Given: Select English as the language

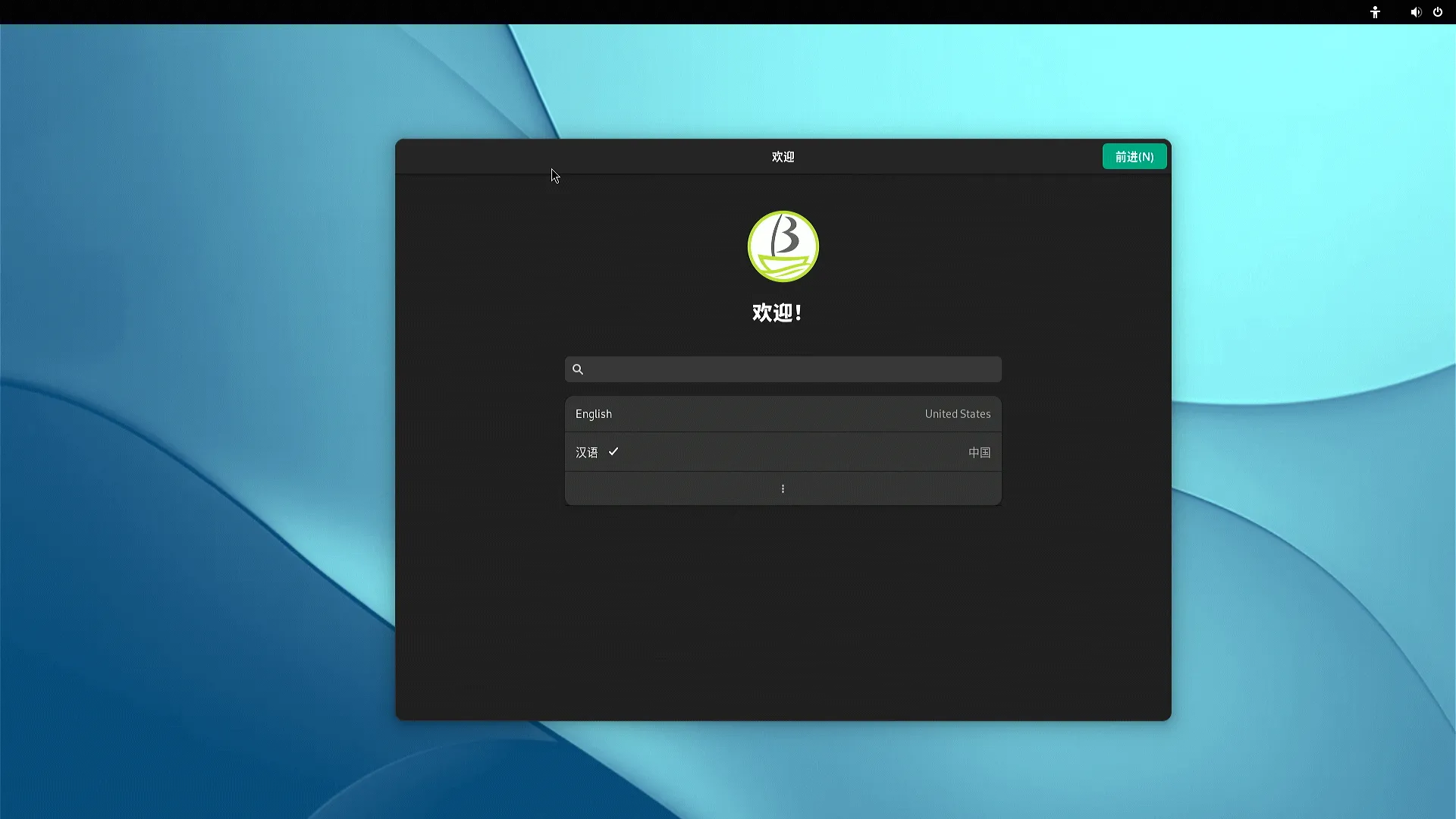Looking at the screenshot, I should point(594,414).
